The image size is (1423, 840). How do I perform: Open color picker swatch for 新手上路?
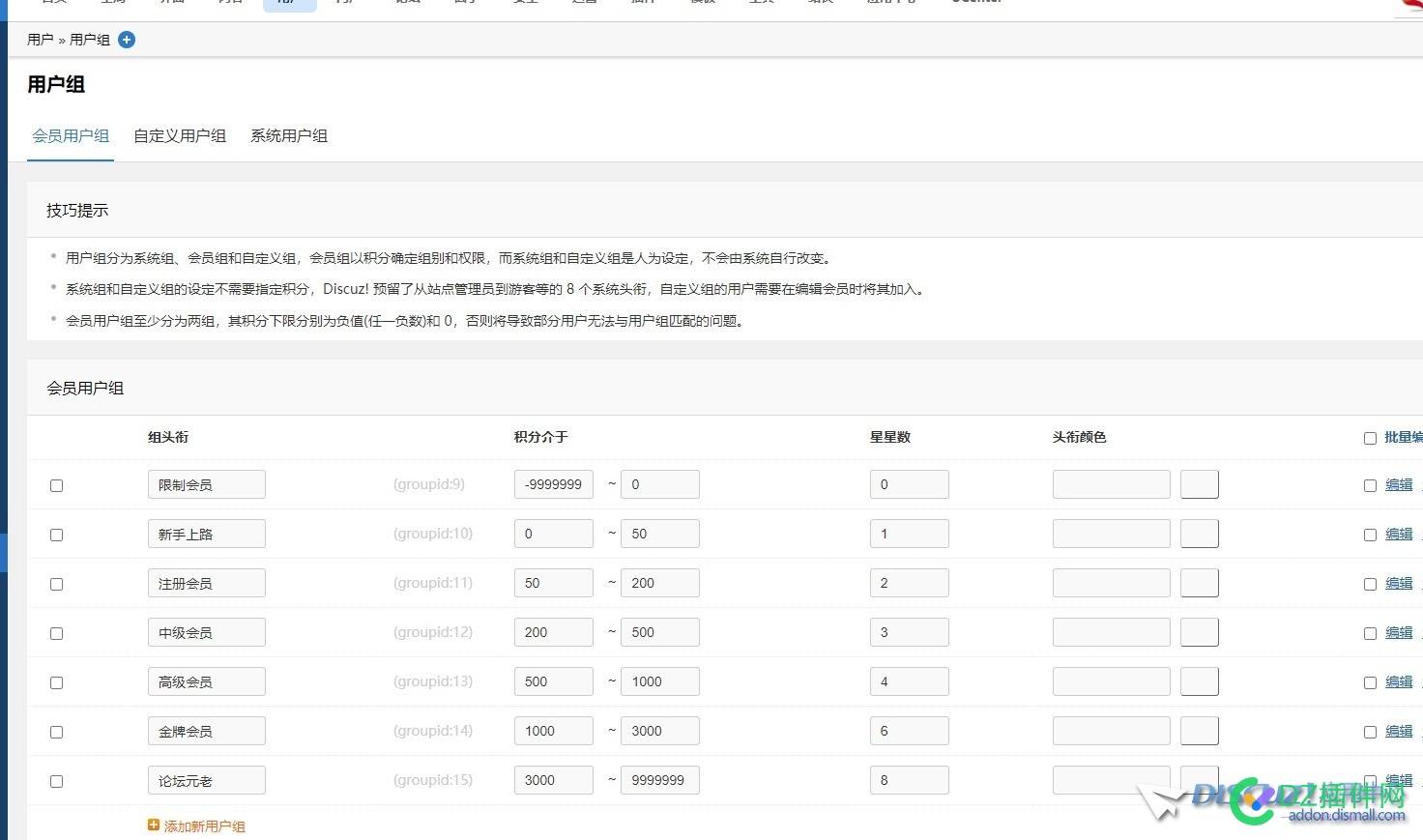pyautogui.click(x=1200, y=534)
